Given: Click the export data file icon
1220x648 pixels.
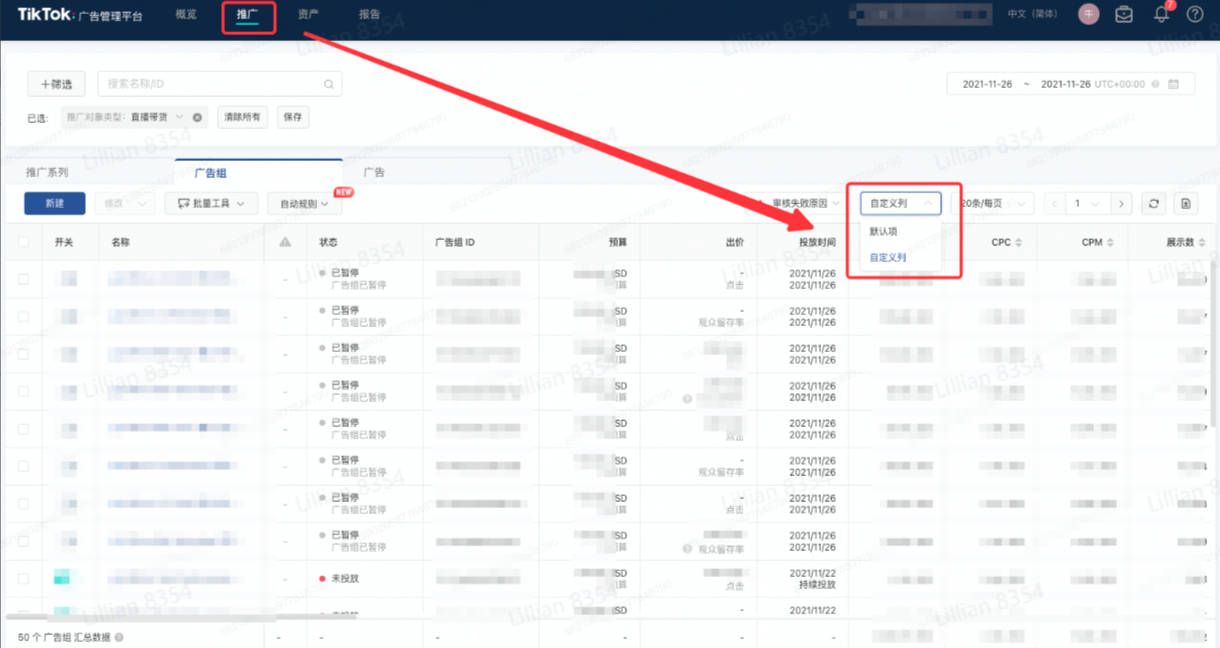Looking at the screenshot, I should tap(1186, 204).
